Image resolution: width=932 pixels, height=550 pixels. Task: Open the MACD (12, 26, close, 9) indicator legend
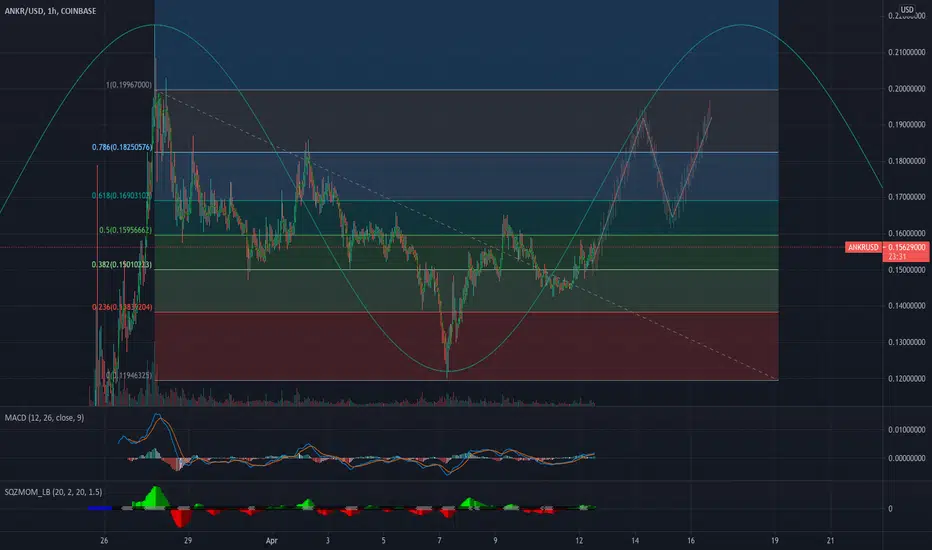pos(44,418)
